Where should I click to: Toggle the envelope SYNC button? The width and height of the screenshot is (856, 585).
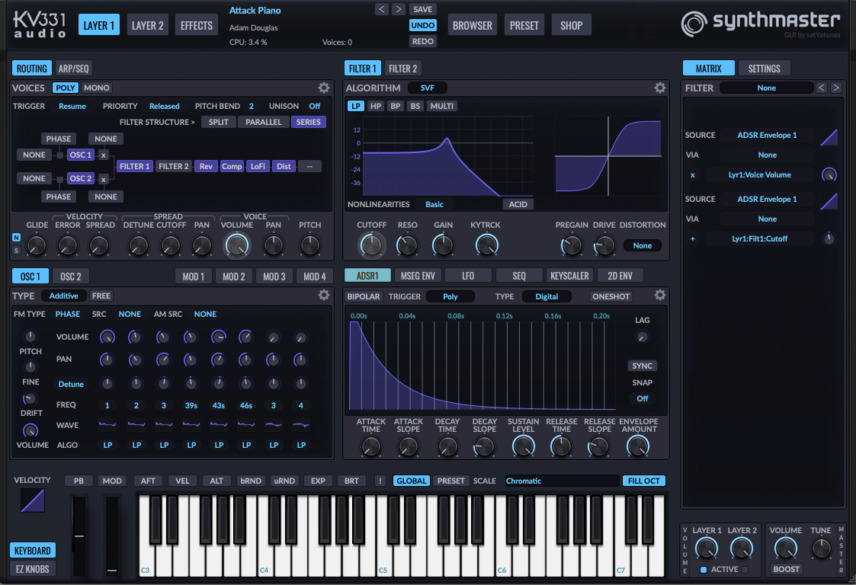[x=642, y=366]
